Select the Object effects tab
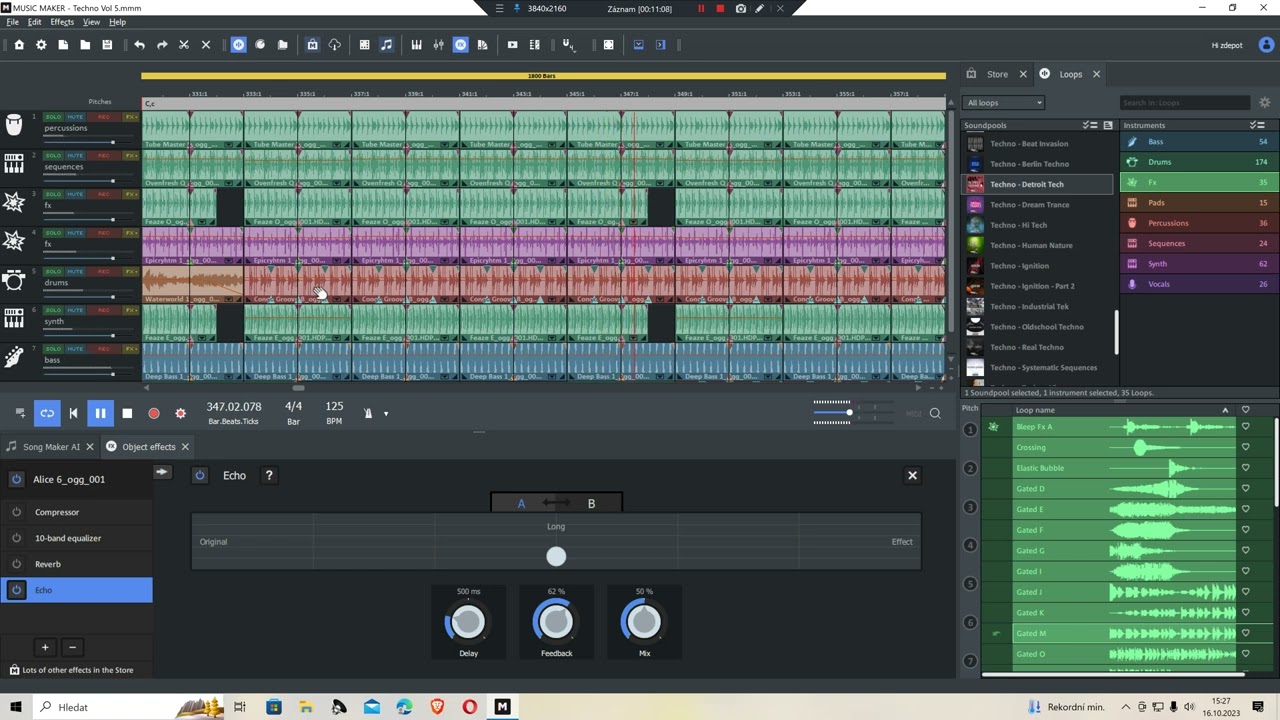The width and height of the screenshot is (1280, 720). (x=148, y=447)
